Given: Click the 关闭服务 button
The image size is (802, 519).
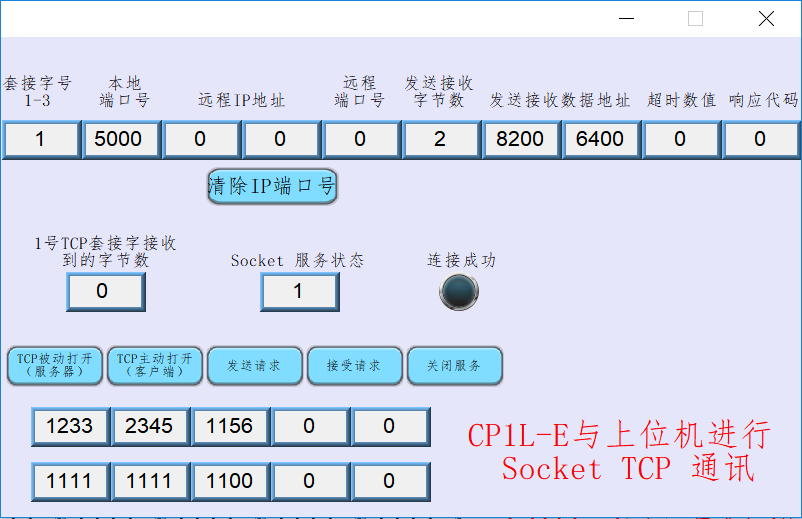Looking at the screenshot, I should [454, 366].
